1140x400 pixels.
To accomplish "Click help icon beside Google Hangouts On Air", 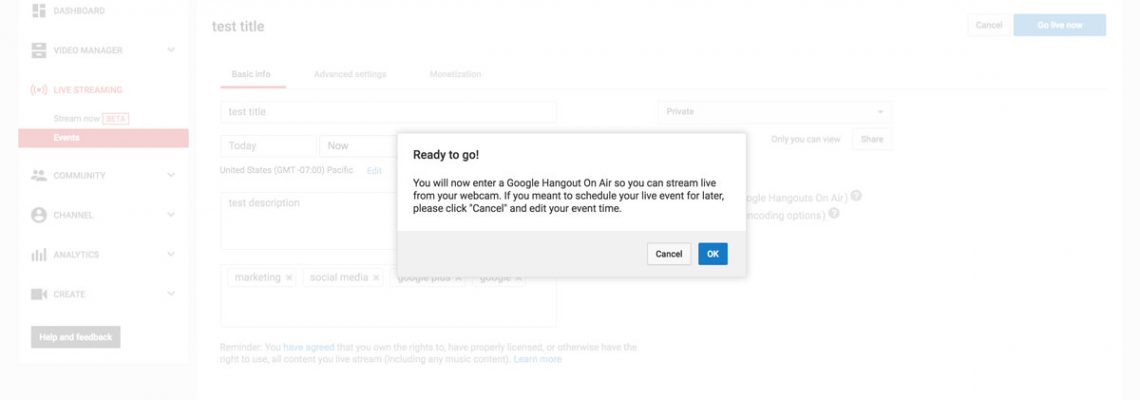I will pyautogui.click(x=857, y=196).
